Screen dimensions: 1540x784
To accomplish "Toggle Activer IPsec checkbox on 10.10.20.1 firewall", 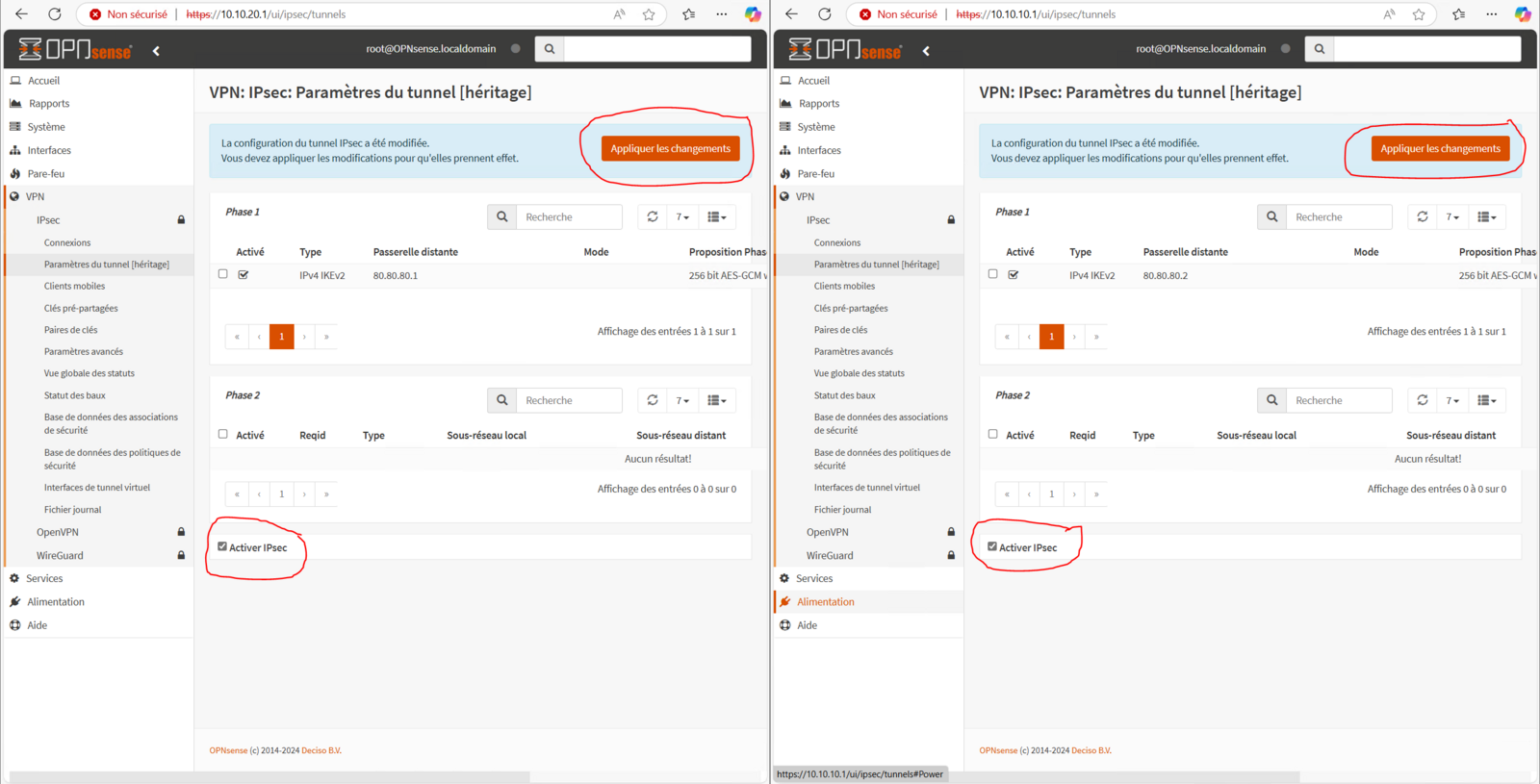I will (x=222, y=546).
